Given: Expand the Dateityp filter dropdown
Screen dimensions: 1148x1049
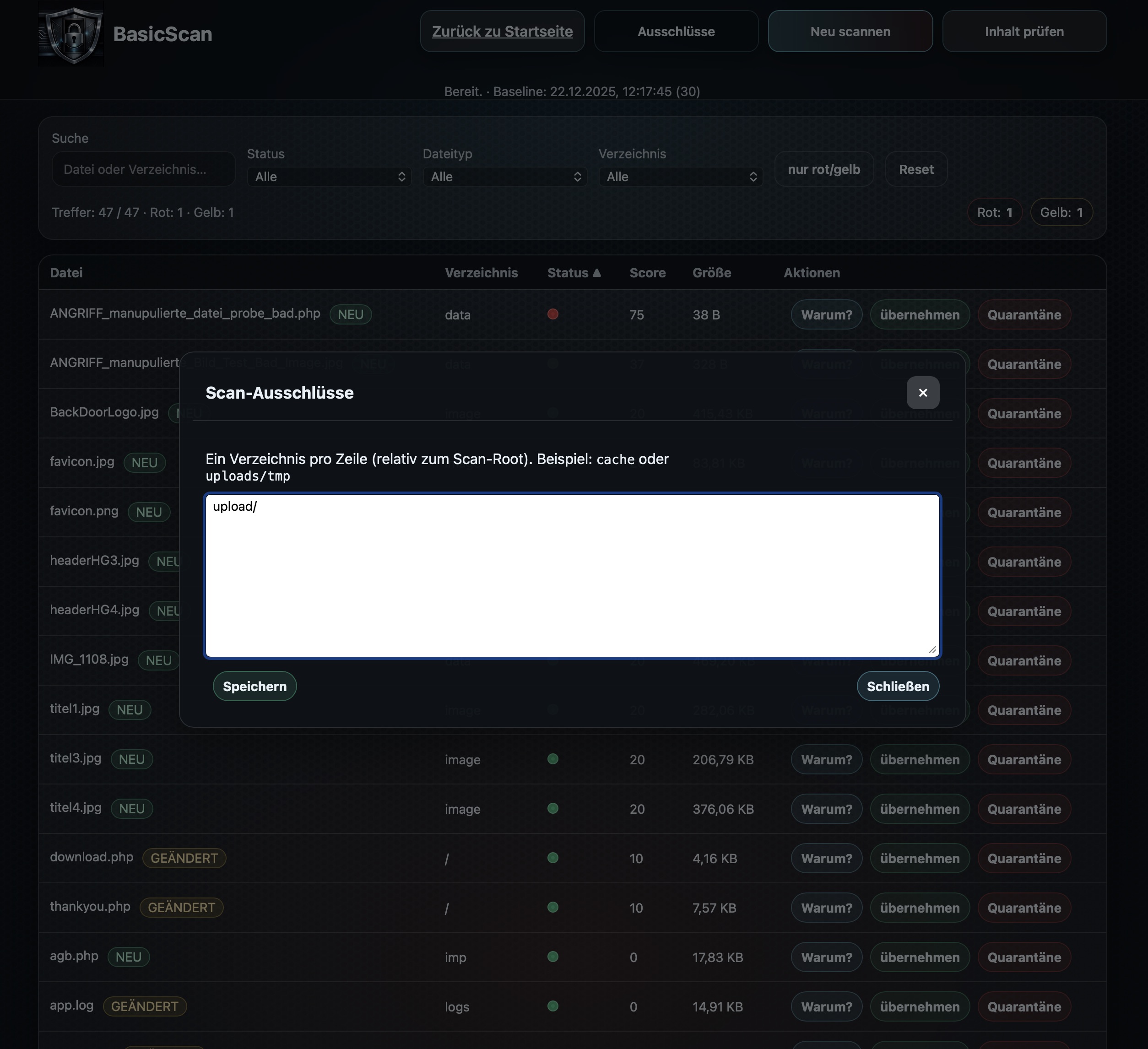Looking at the screenshot, I should coord(504,177).
